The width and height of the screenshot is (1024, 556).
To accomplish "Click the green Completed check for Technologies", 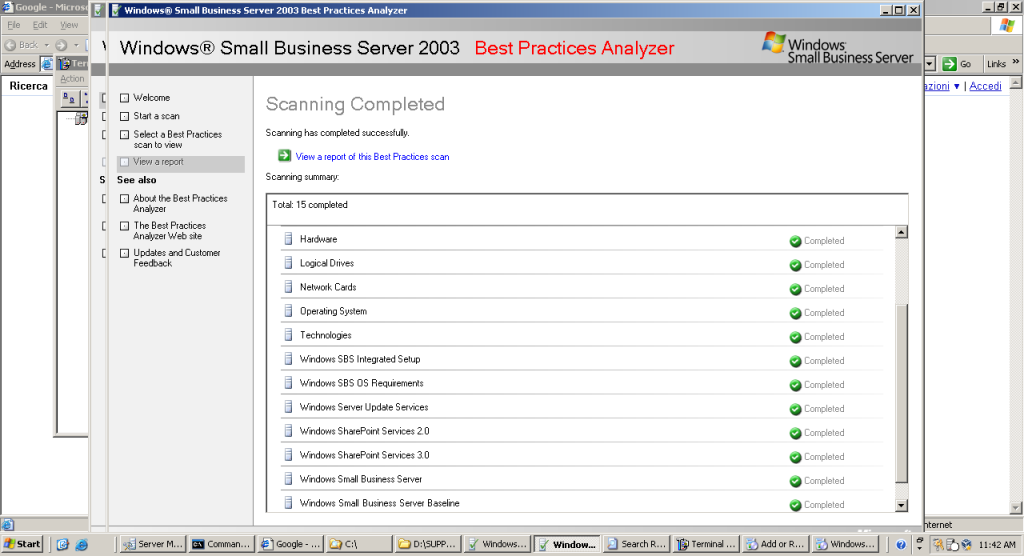I will click(795, 337).
